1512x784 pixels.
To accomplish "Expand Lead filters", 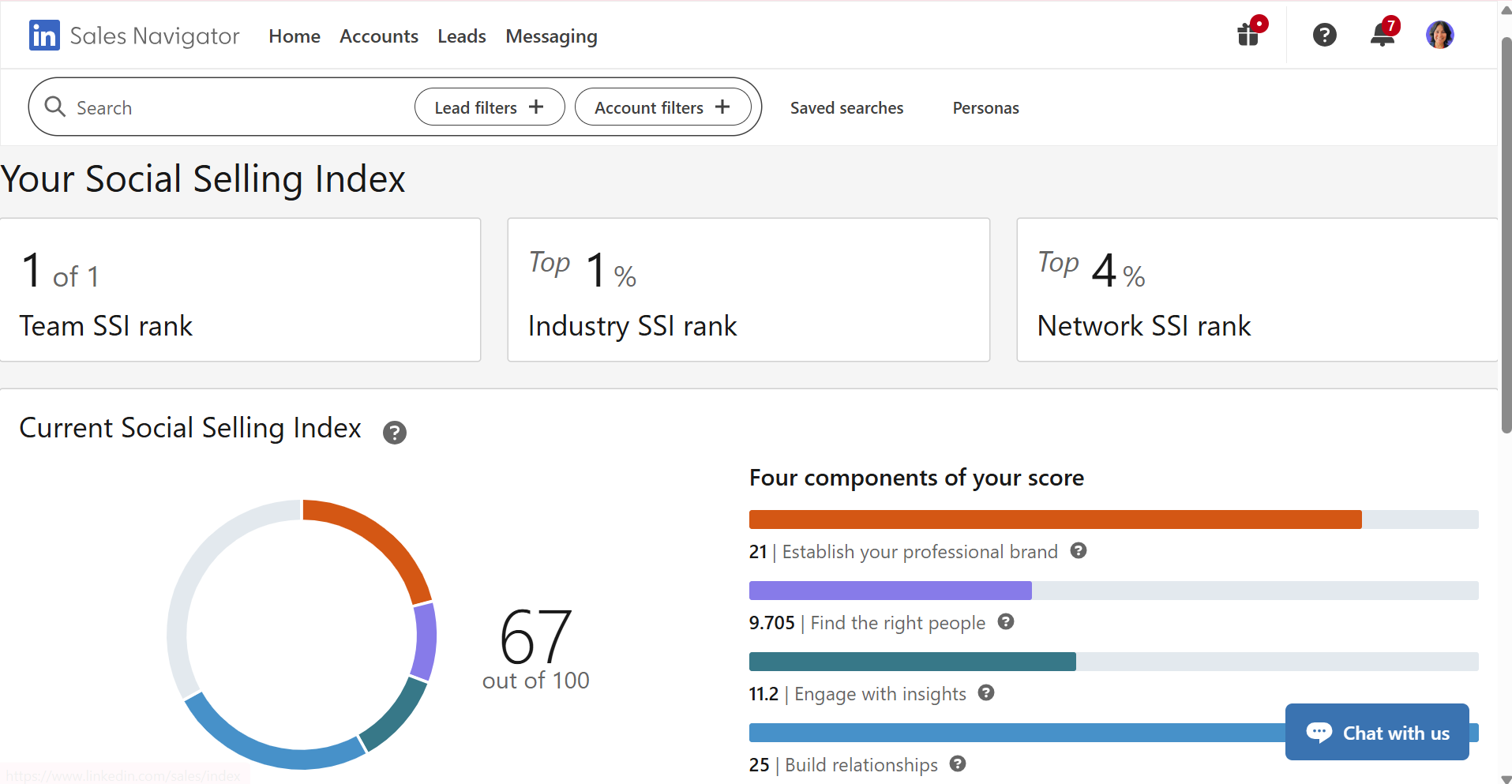I will 490,107.
